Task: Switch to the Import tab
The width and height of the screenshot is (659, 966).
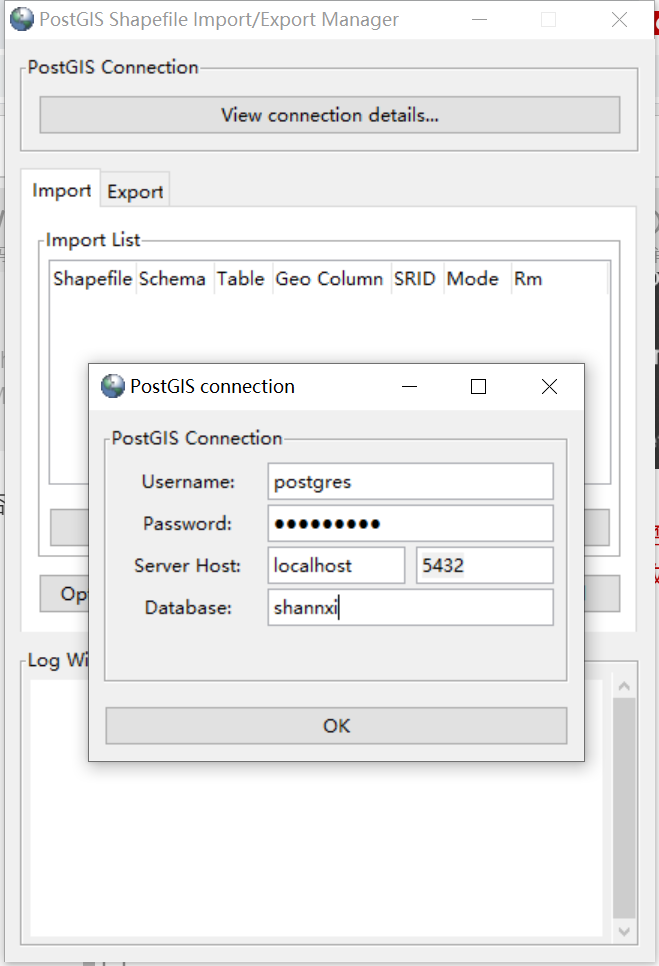Action: [61, 190]
